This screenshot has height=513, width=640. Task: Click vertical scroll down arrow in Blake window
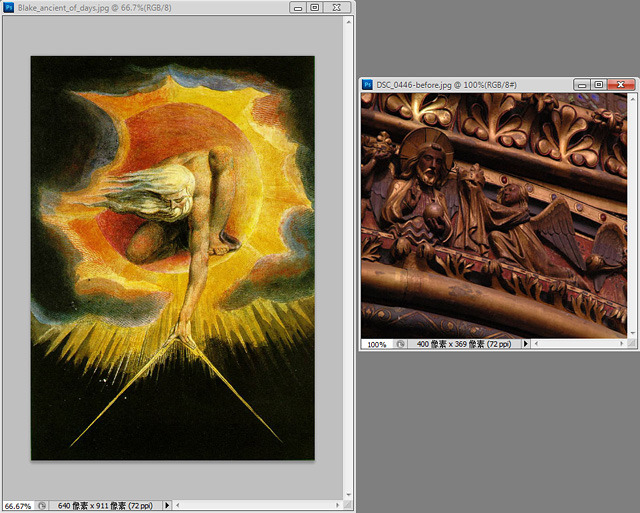(349, 494)
